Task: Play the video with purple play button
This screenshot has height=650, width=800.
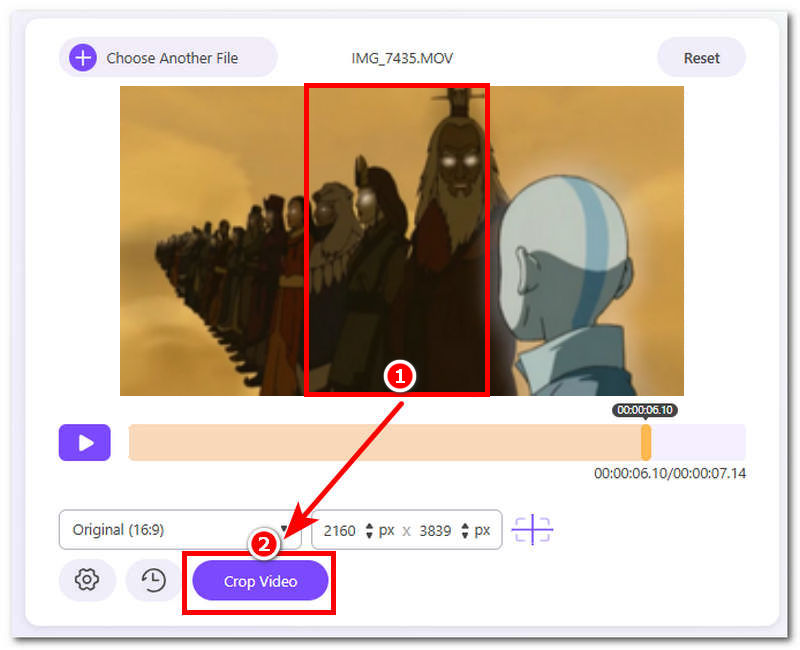Action: [85, 442]
